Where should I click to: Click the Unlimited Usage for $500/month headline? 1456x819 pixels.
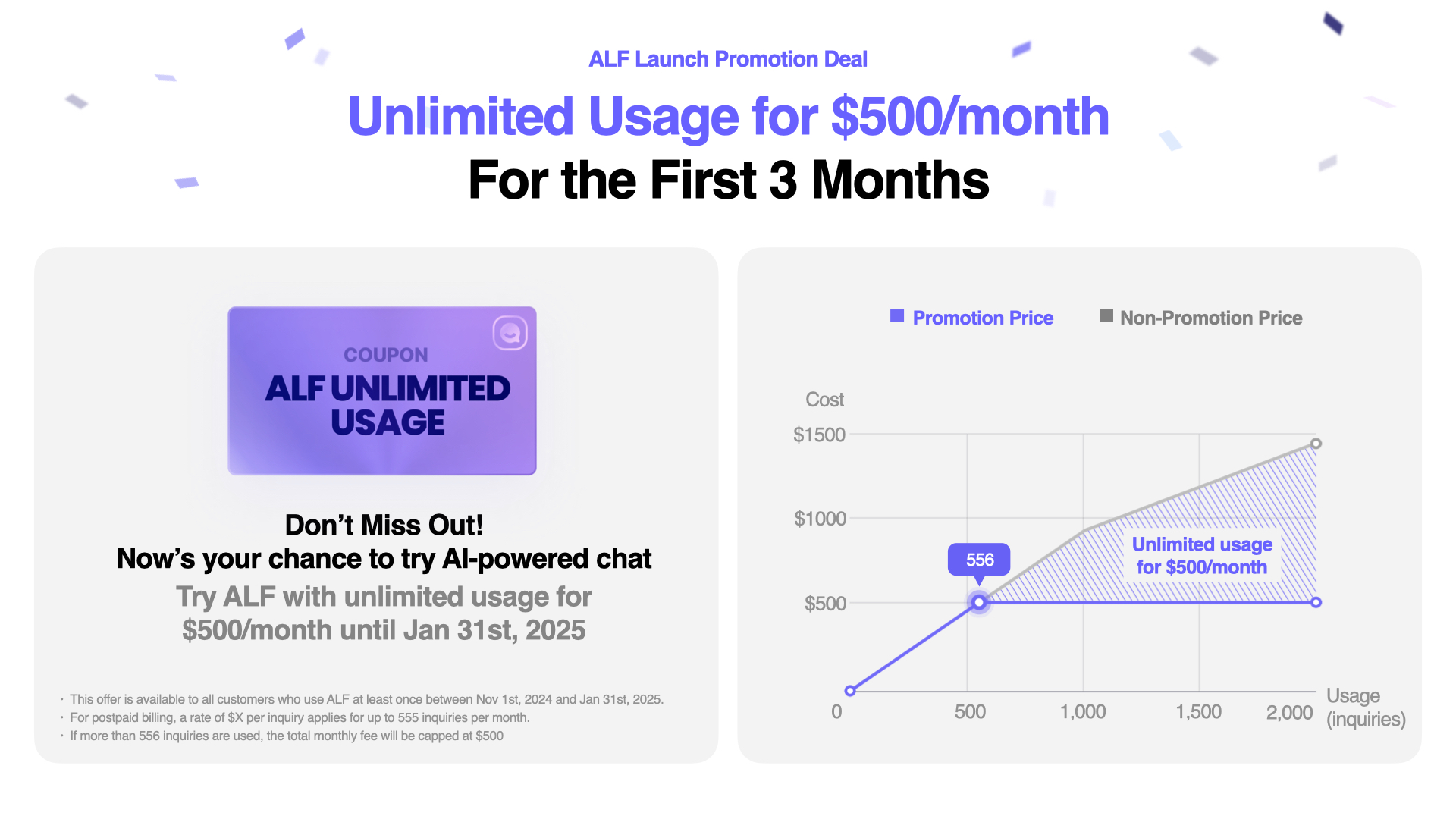(x=728, y=117)
